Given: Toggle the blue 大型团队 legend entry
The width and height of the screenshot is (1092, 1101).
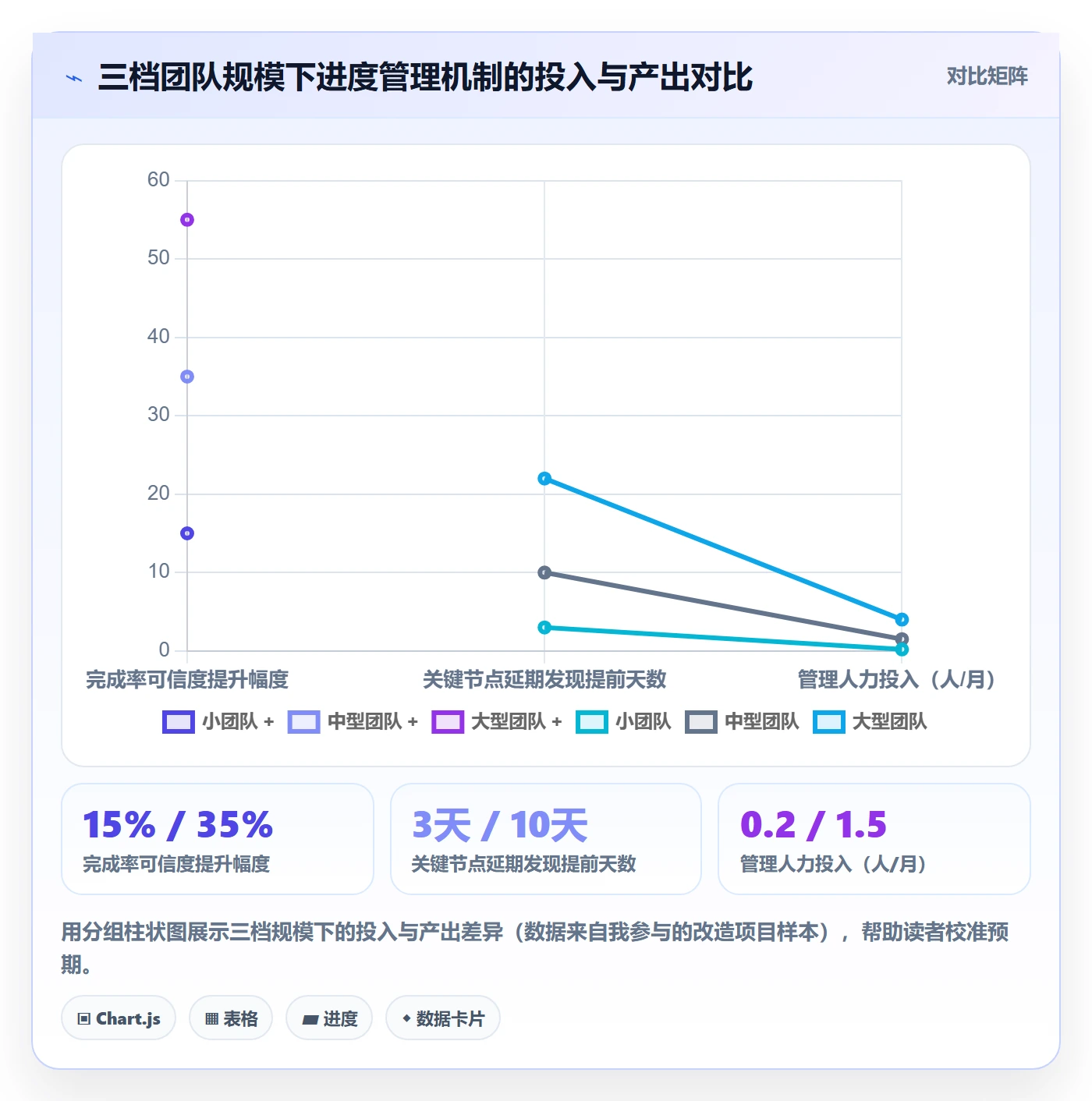Looking at the screenshot, I should click(870, 722).
